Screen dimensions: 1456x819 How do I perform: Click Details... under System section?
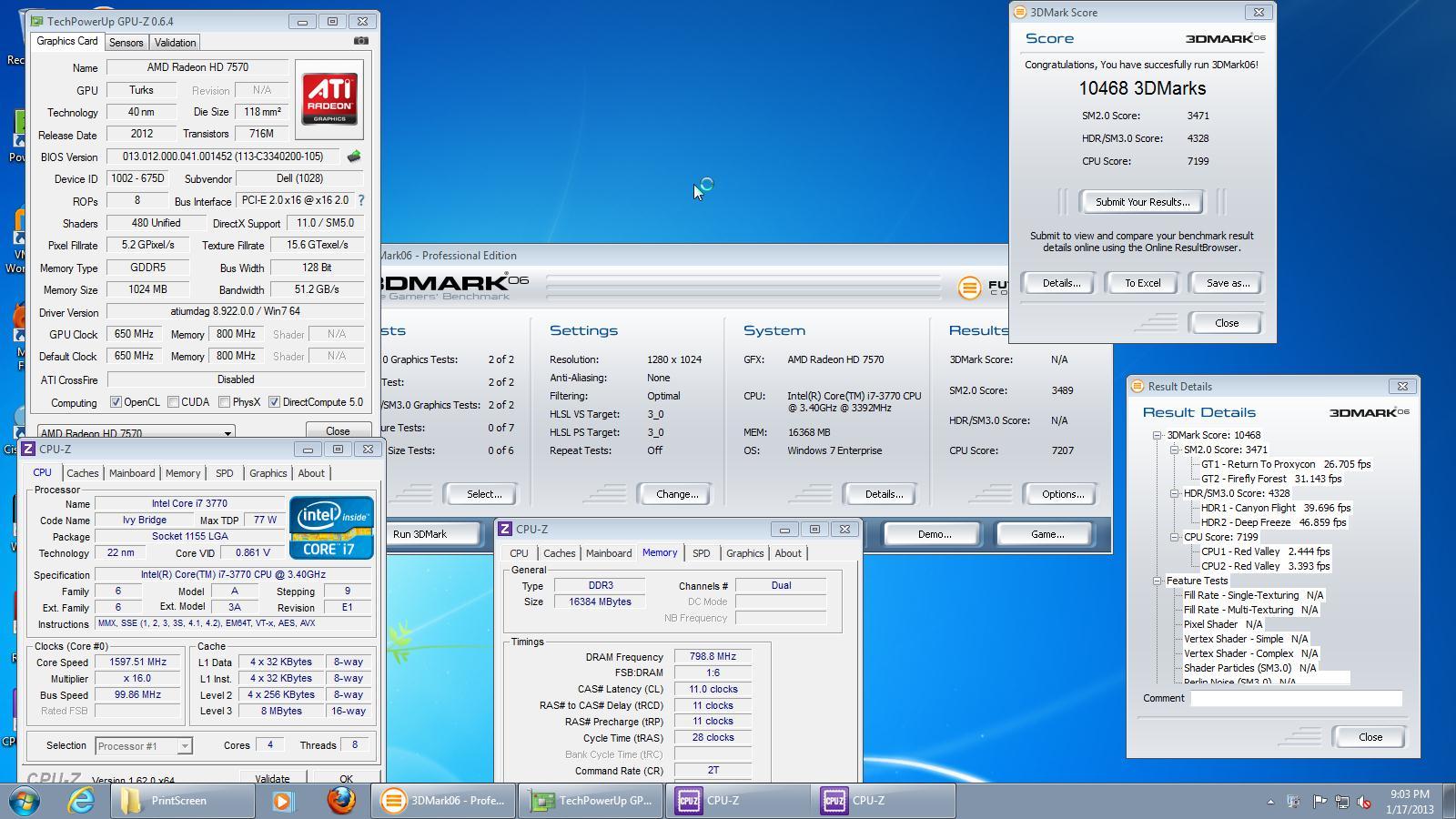tap(883, 494)
